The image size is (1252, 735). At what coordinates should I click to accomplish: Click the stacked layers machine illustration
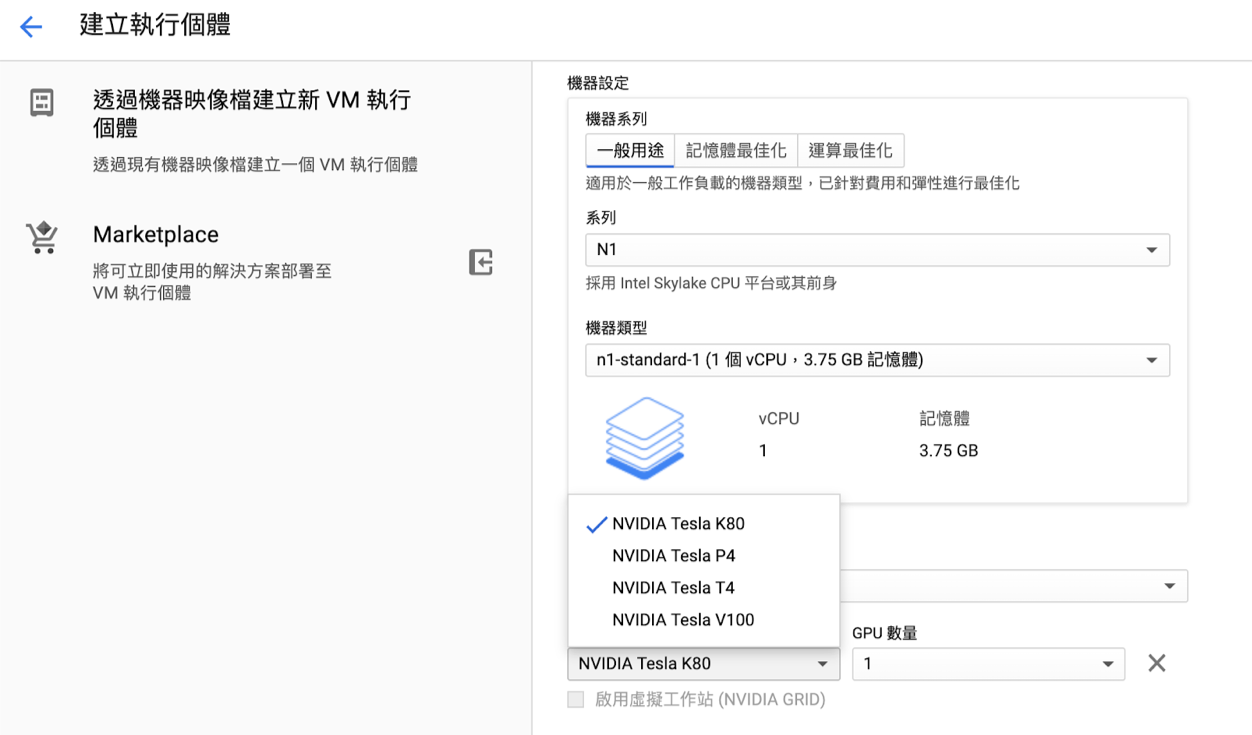645,438
